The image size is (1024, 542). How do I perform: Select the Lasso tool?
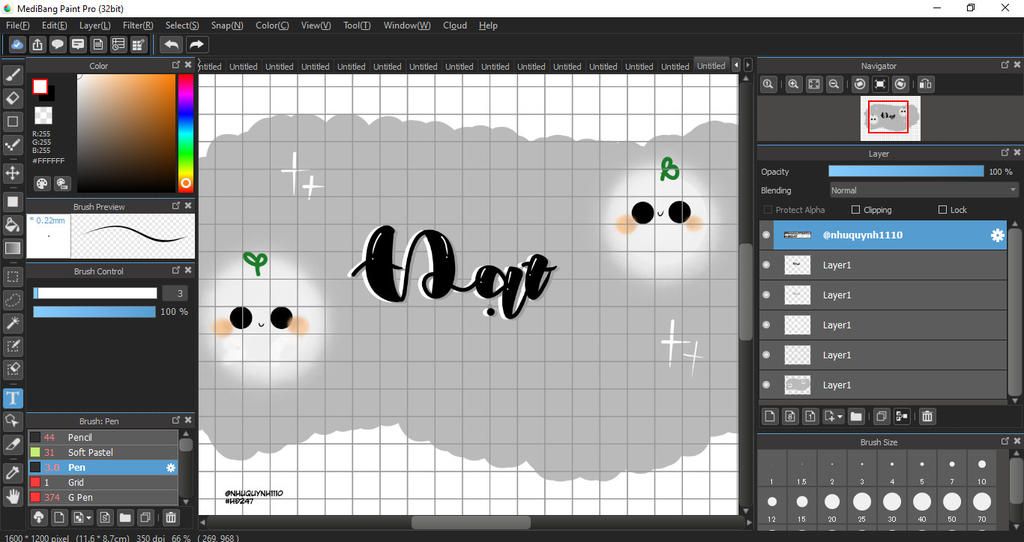point(12,300)
